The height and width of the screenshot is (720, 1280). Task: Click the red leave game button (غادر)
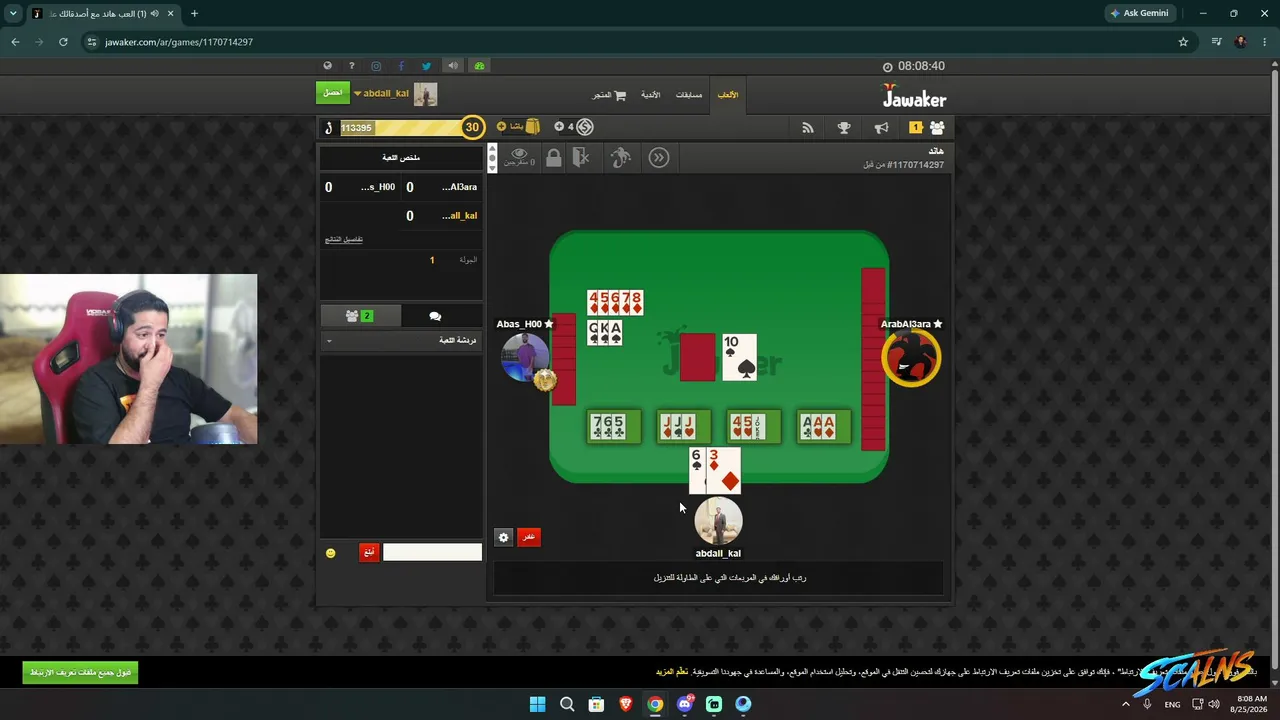click(x=528, y=537)
